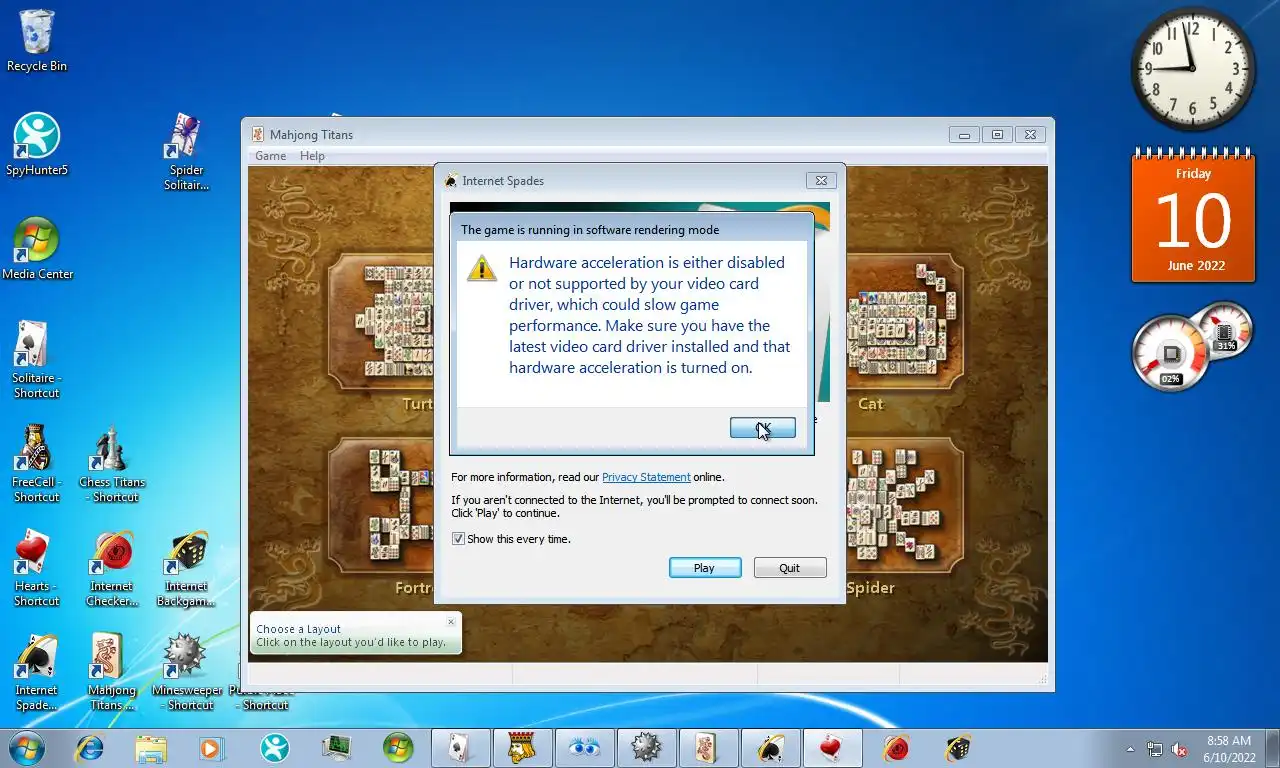
Task: Select the SpyHunter5 desktop shortcut
Action: (x=37, y=144)
